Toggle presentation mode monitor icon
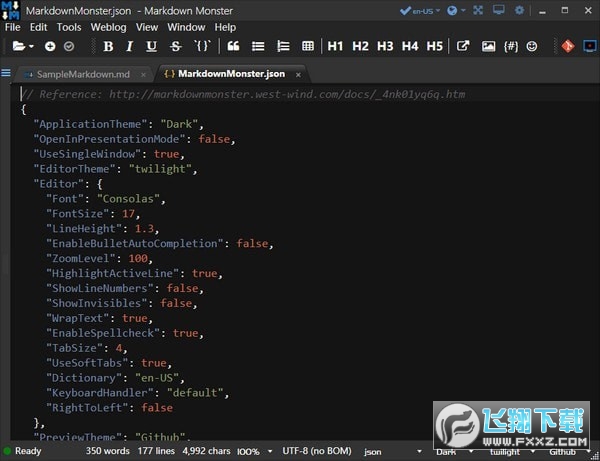Screen dimensions: 600x461 [498, 10]
